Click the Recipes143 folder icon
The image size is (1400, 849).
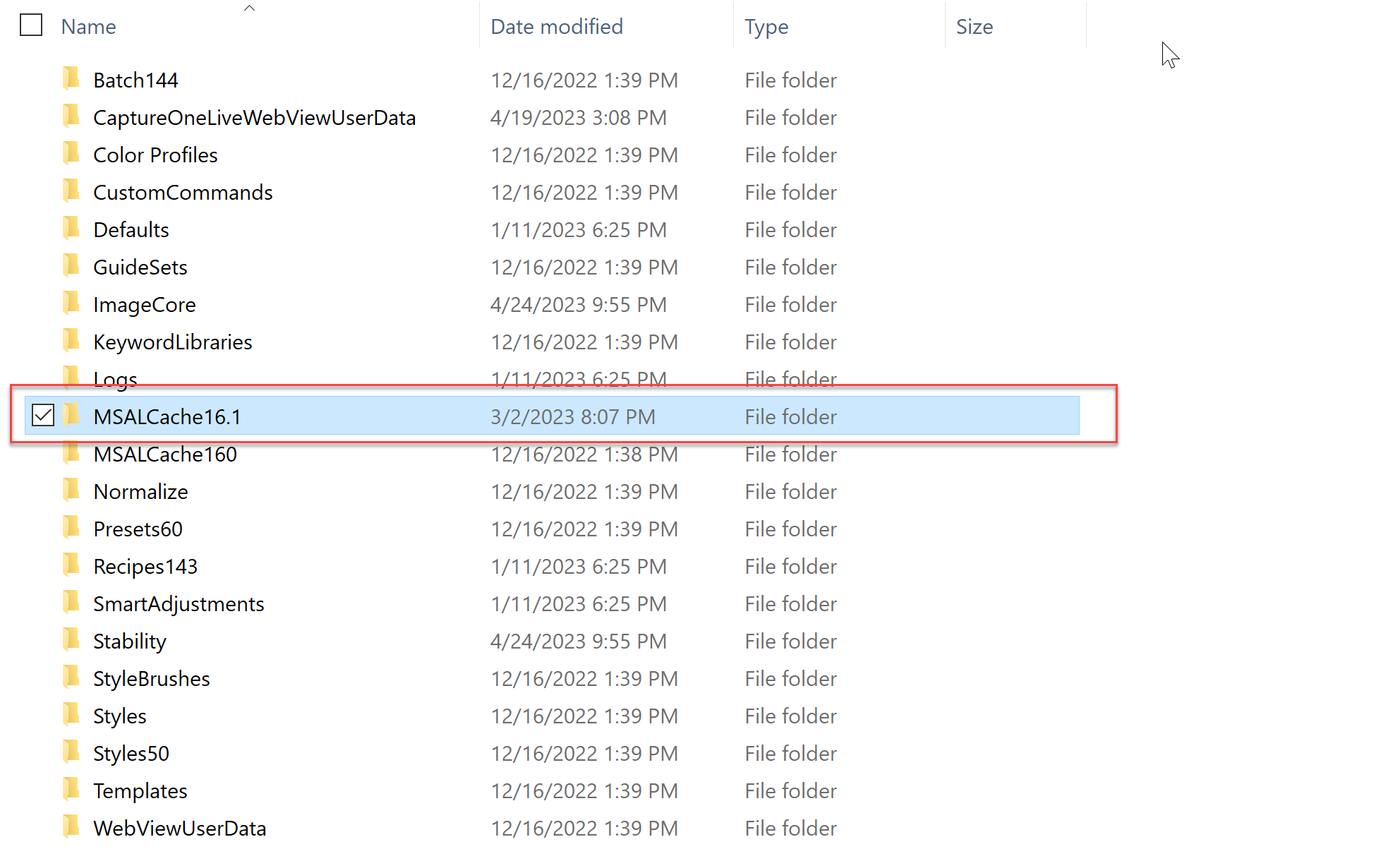click(x=71, y=565)
